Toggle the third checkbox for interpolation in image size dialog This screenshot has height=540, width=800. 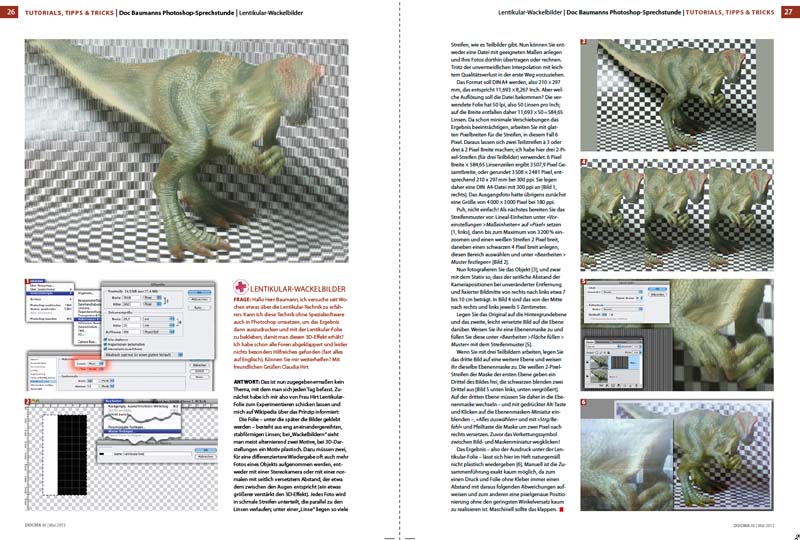point(106,349)
